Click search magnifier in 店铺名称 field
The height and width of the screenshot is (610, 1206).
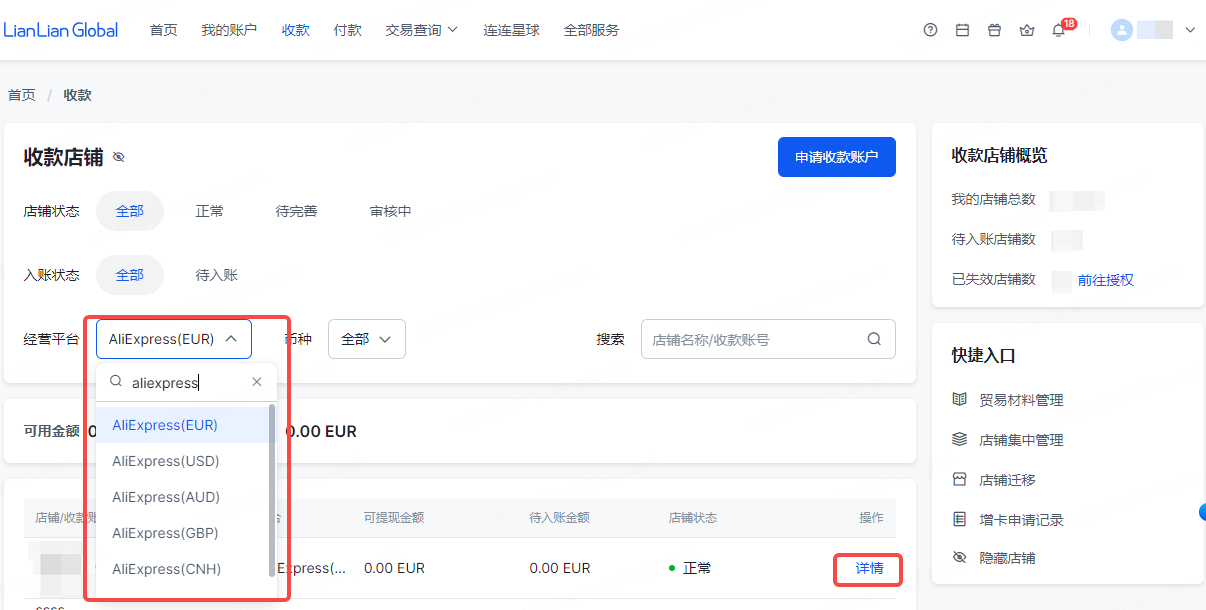(x=874, y=339)
